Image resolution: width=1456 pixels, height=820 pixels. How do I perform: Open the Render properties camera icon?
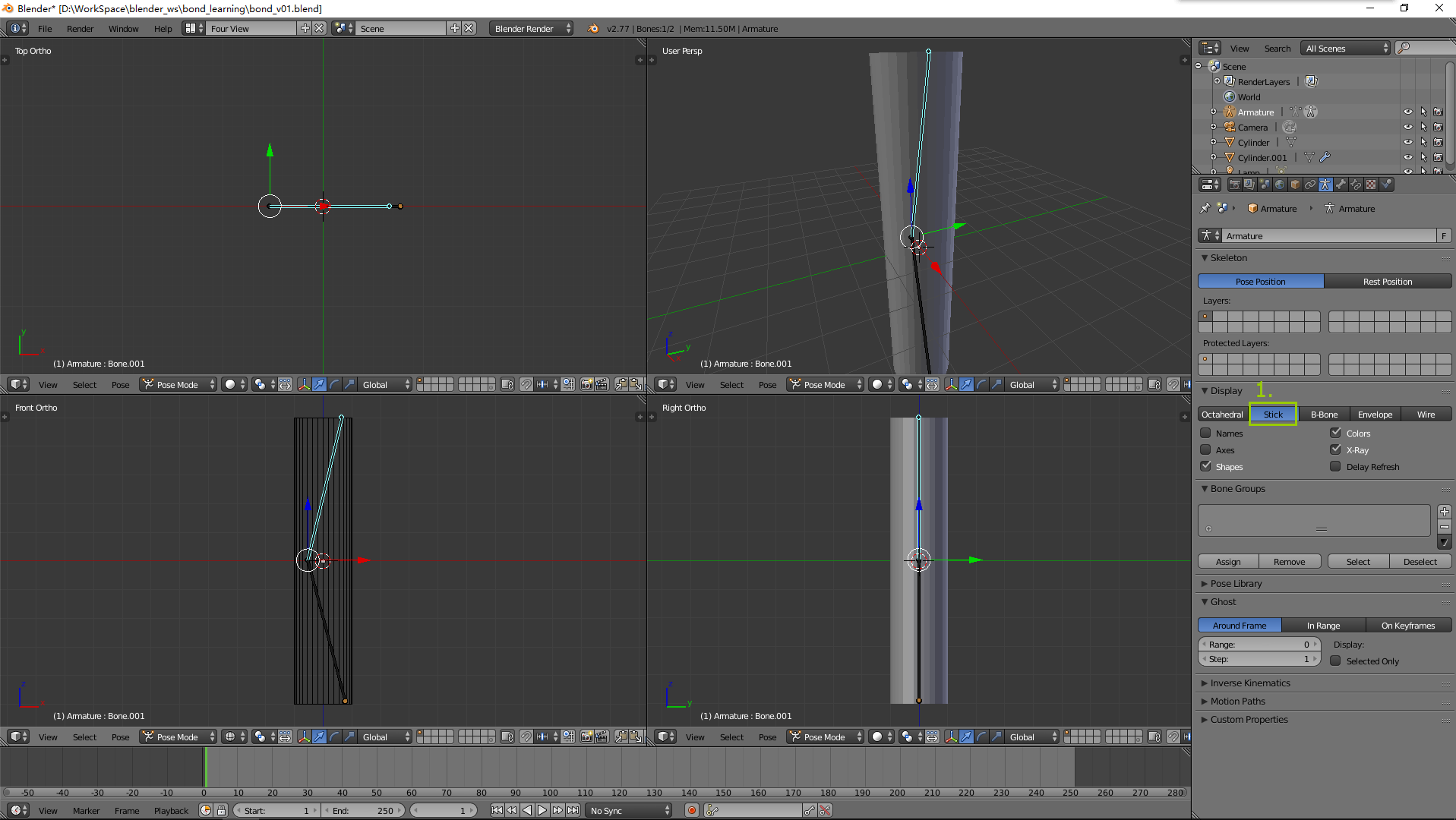point(1234,184)
